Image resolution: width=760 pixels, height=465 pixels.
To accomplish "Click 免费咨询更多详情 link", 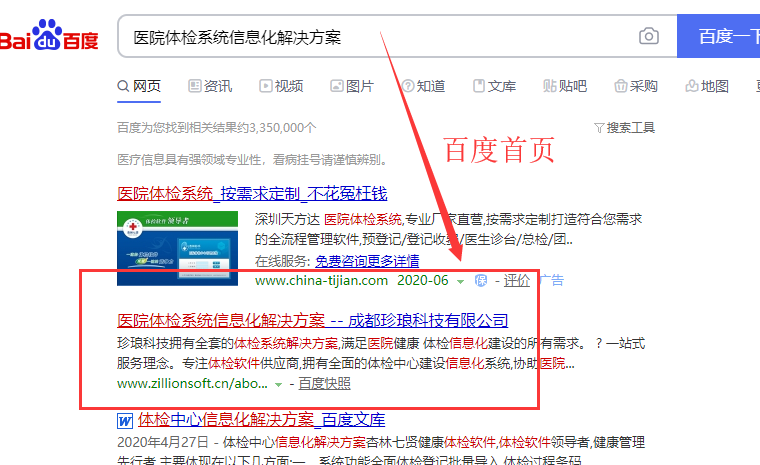I will [x=367, y=261].
